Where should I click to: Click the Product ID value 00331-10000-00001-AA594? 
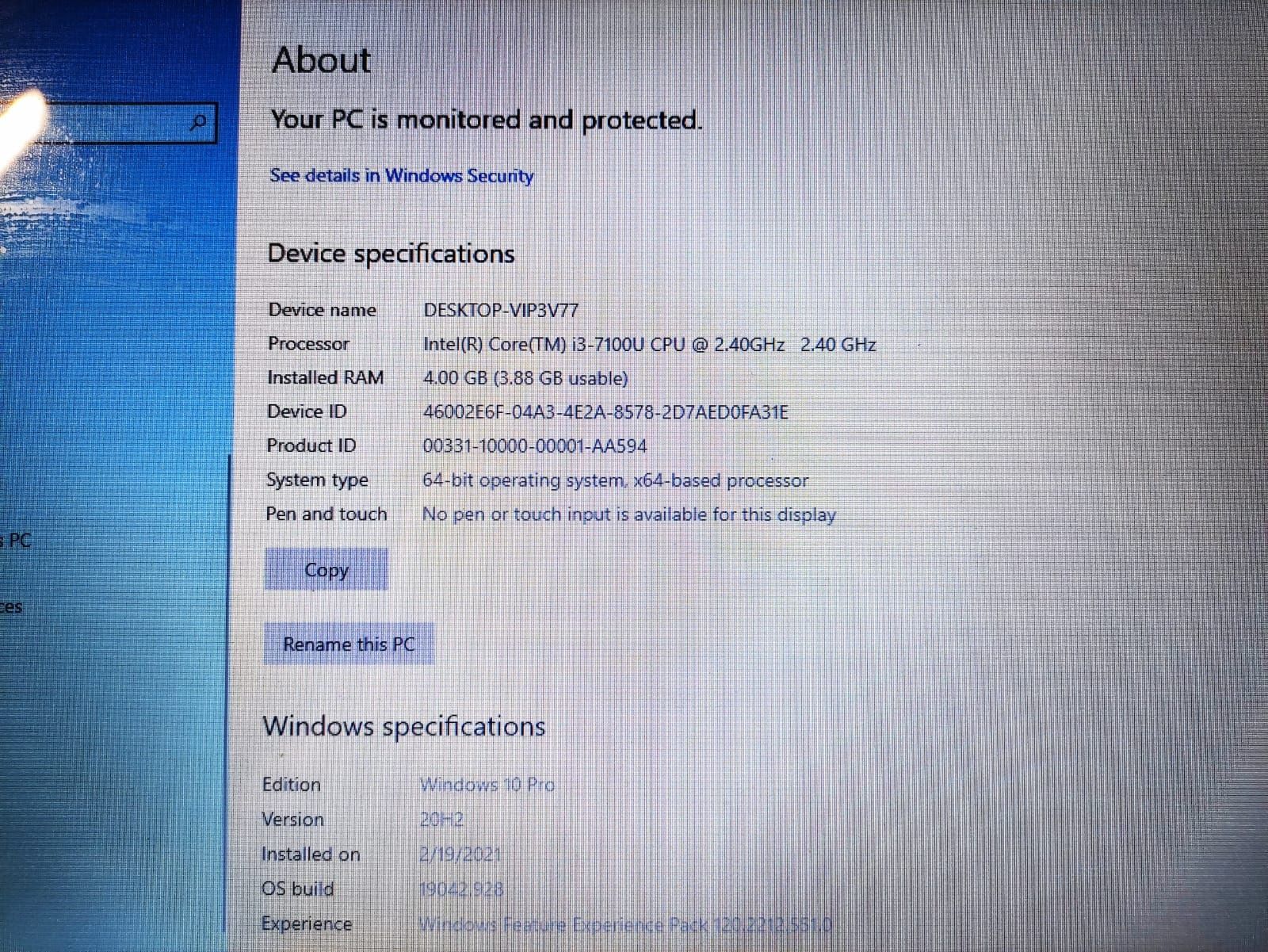tap(535, 446)
